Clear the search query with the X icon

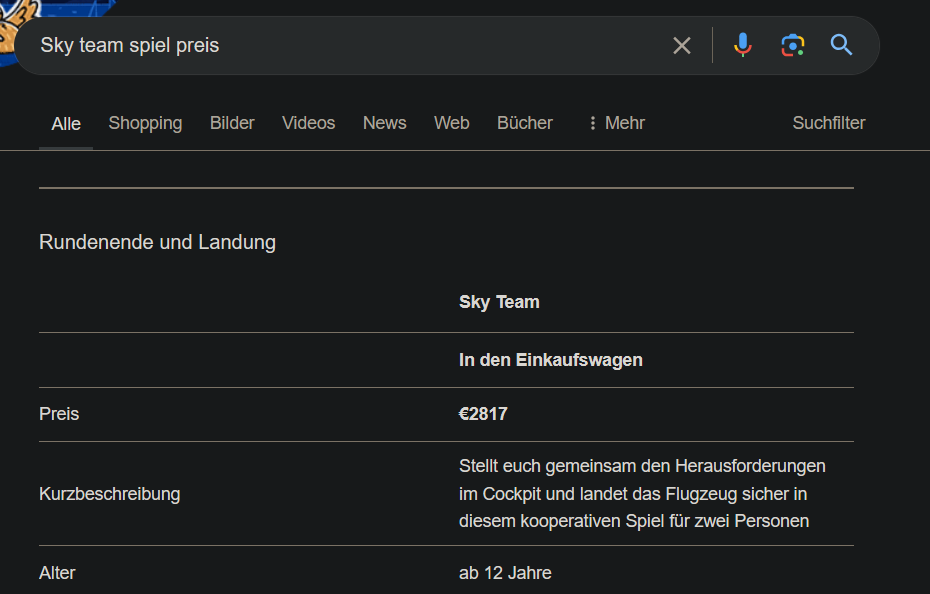tap(681, 45)
